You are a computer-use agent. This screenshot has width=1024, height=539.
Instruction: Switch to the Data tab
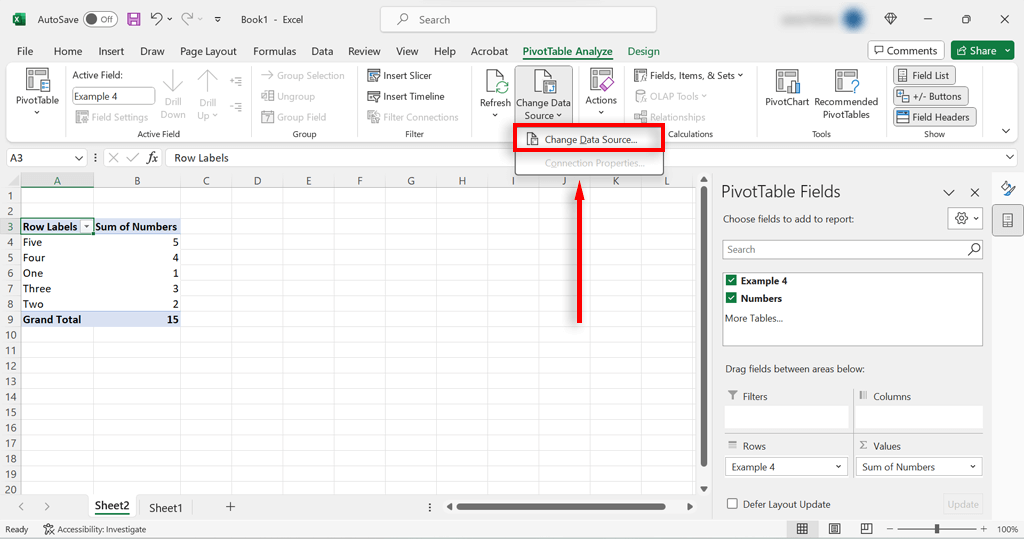[322, 51]
